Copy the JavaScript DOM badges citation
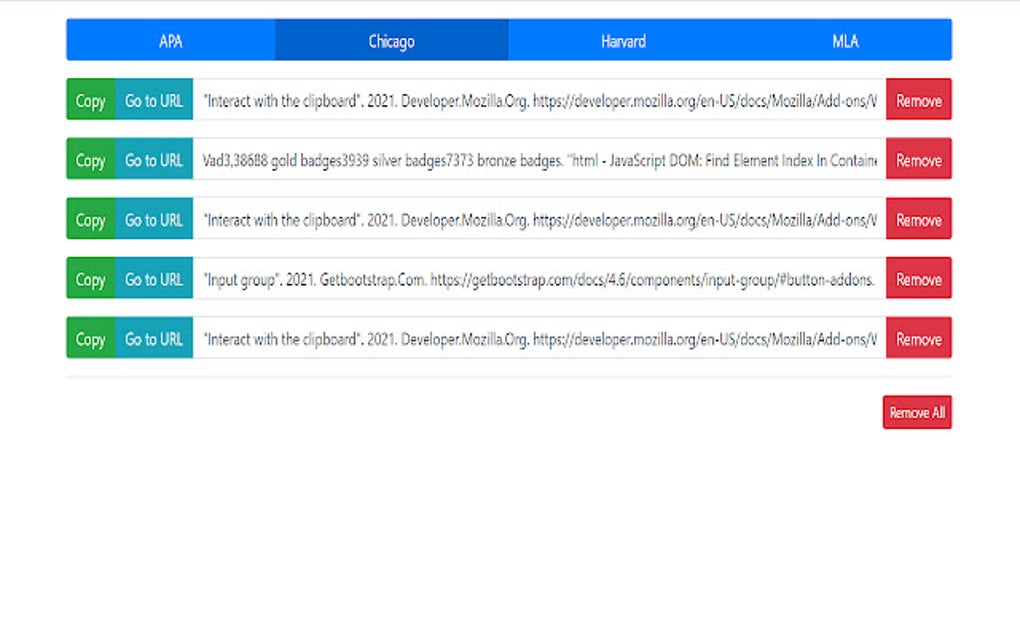The height and width of the screenshot is (638, 1020). coord(89,159)
